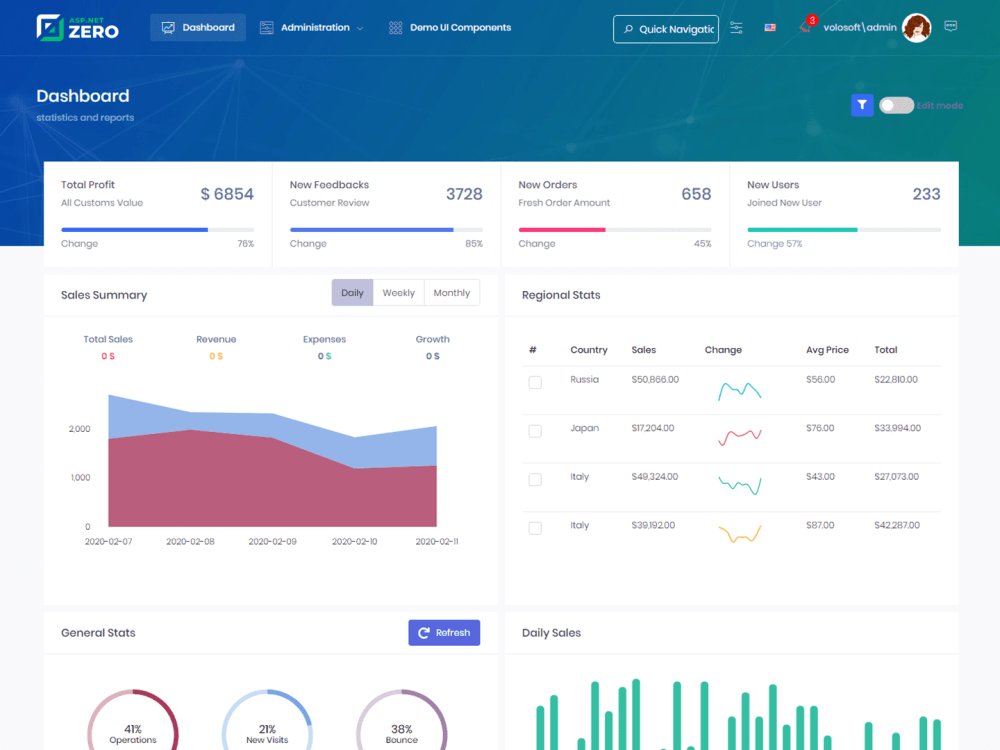Click the Administration menu icon
This screenshot has width=1000, height=750.
(x=267, y=27)
